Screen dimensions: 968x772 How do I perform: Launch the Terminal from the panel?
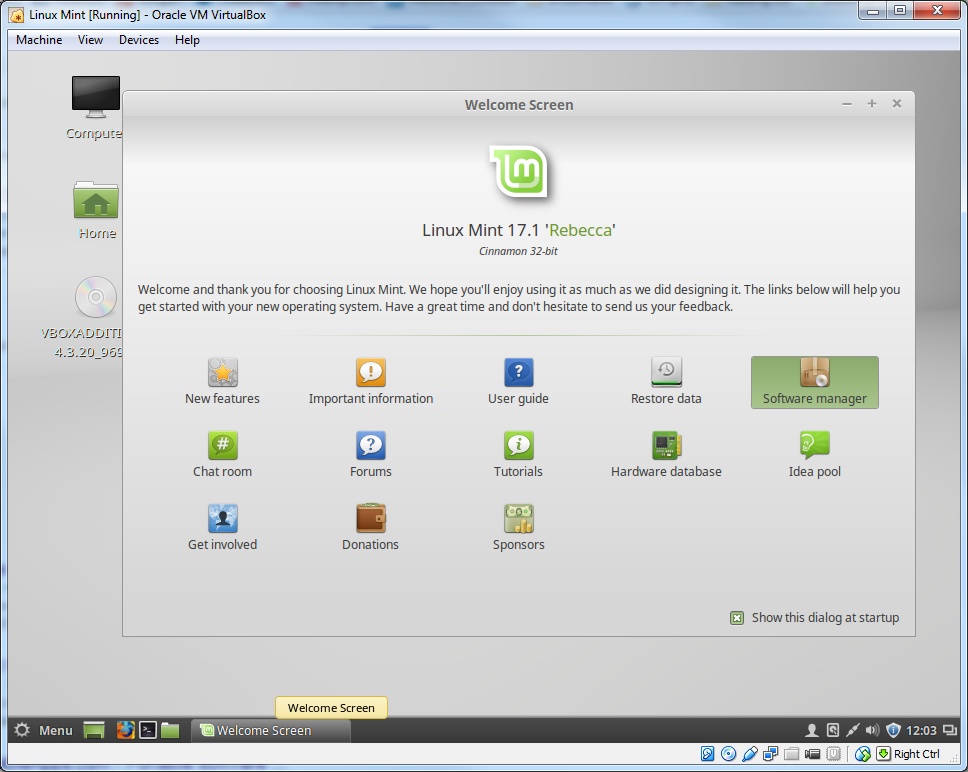click(148, 730)
